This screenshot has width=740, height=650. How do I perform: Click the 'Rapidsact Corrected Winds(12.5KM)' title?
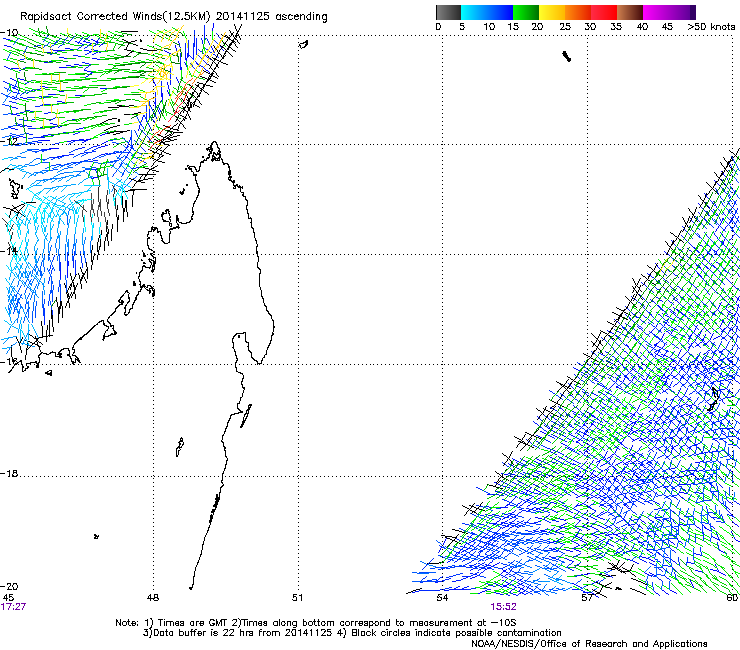115,17
